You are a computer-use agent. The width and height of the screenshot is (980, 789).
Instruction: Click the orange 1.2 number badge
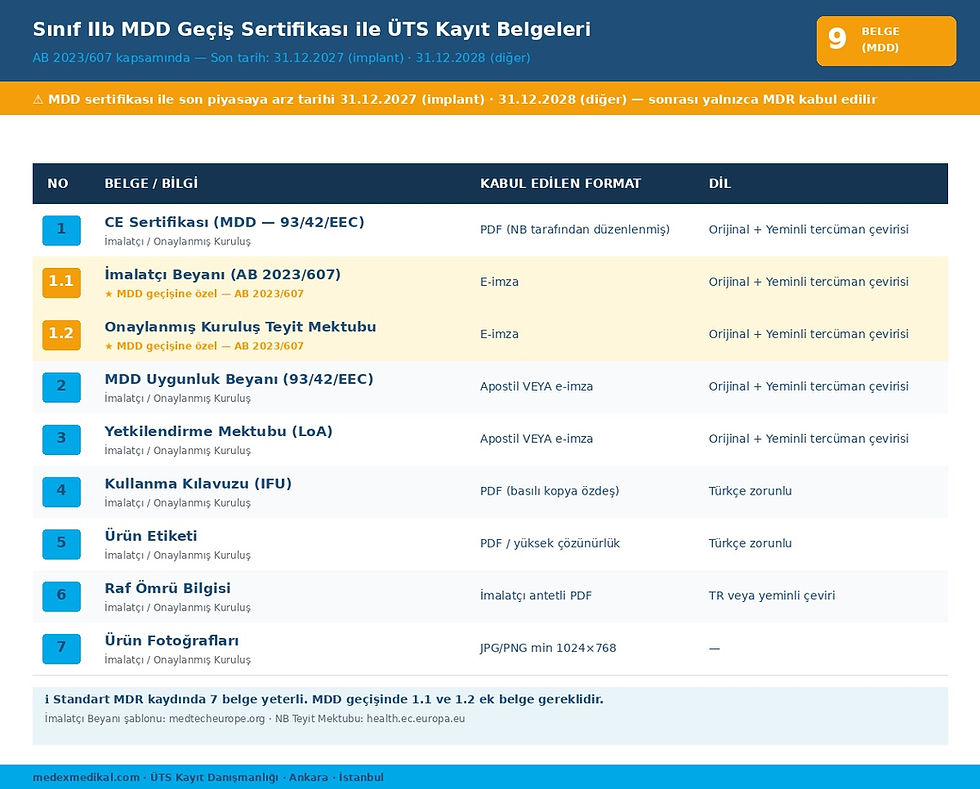coord(61,334)
